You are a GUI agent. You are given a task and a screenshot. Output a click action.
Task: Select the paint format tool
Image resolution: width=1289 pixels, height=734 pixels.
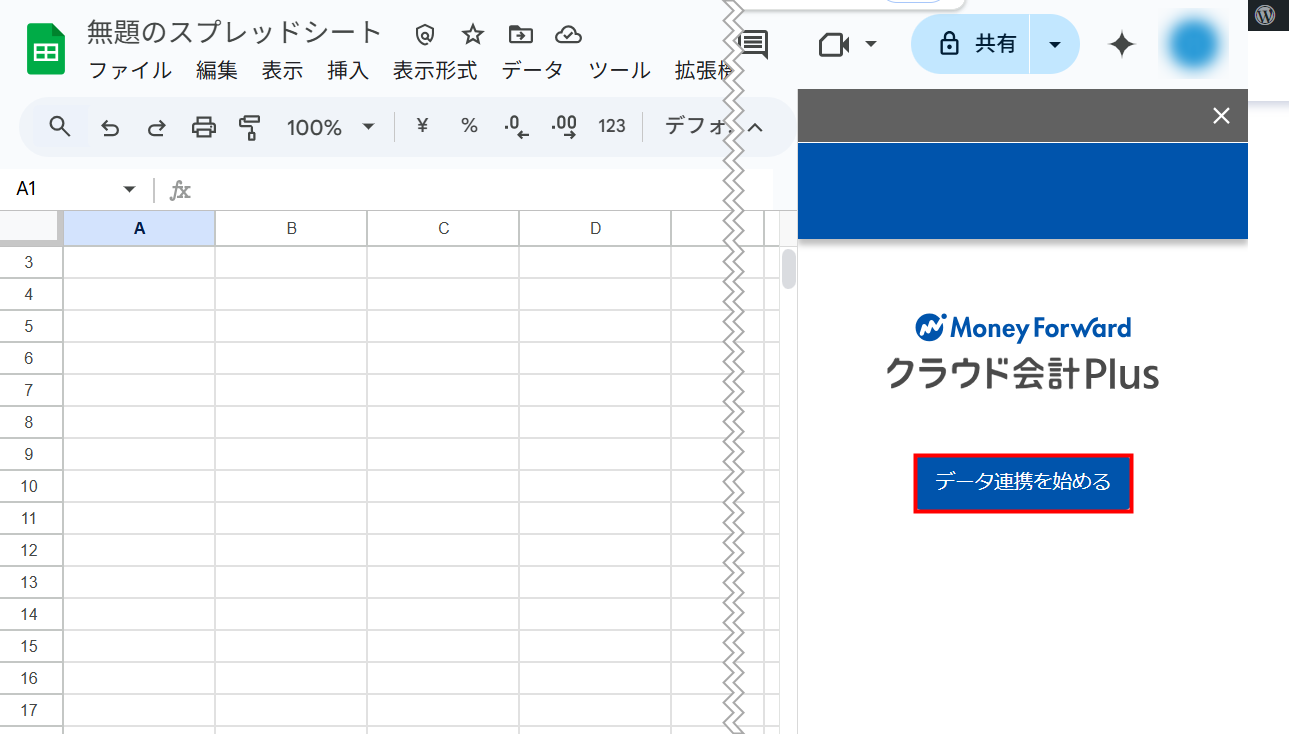250,127
